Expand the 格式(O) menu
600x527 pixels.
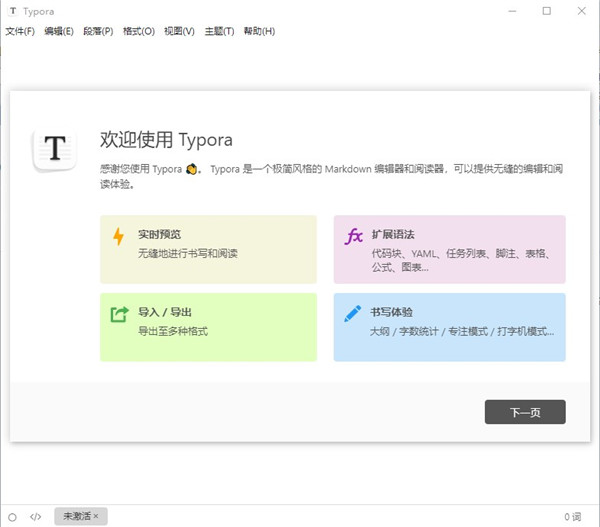pyautogui.click(x=138, y=32)
